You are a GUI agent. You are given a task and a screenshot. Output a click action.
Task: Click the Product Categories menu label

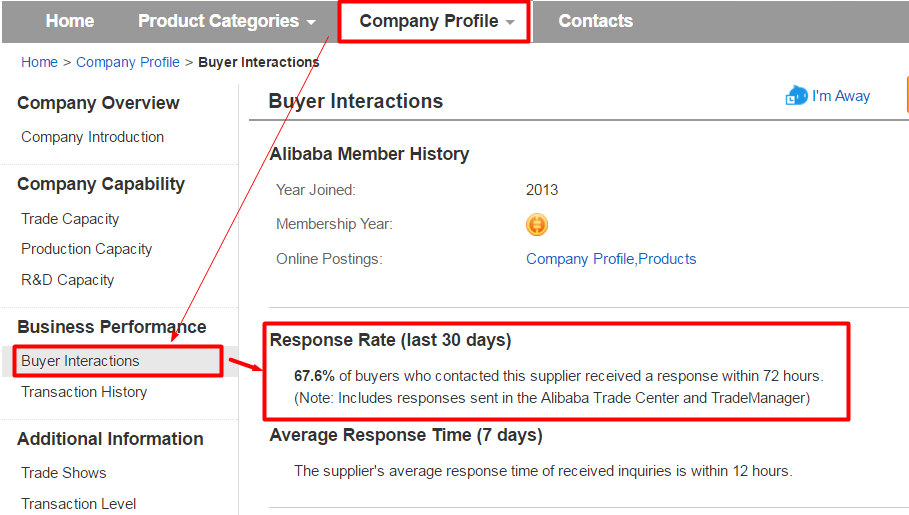pos(219,21)
